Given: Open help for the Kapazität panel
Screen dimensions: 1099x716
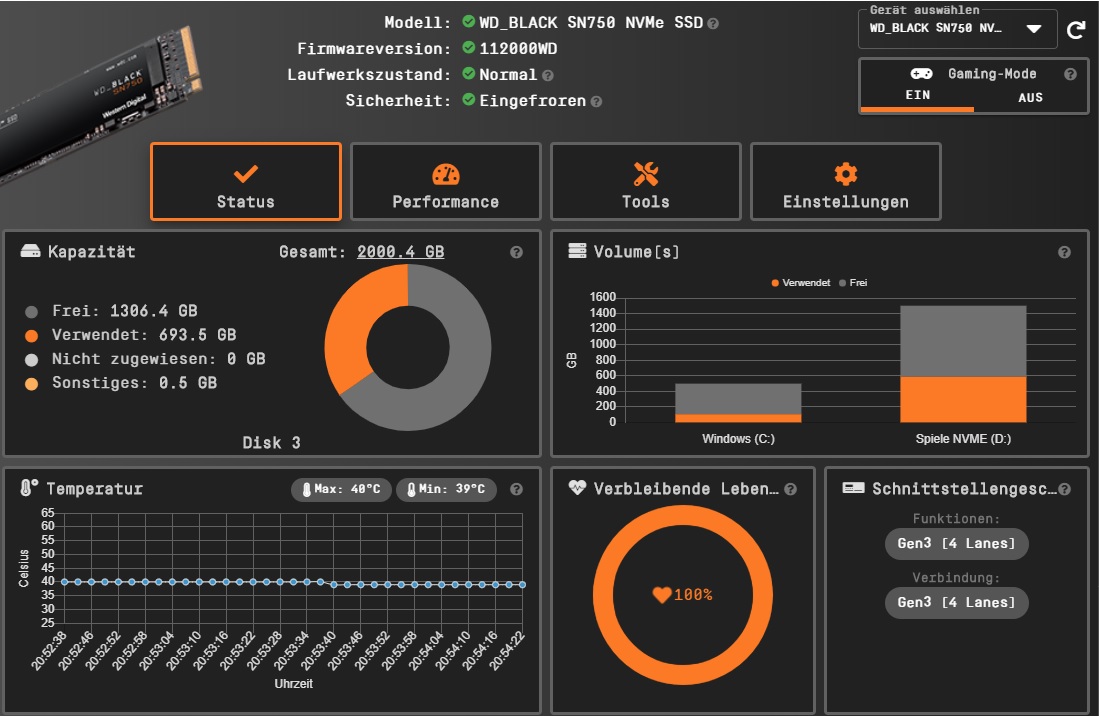Looking at the screenshot, I should (x=517, y=252).
